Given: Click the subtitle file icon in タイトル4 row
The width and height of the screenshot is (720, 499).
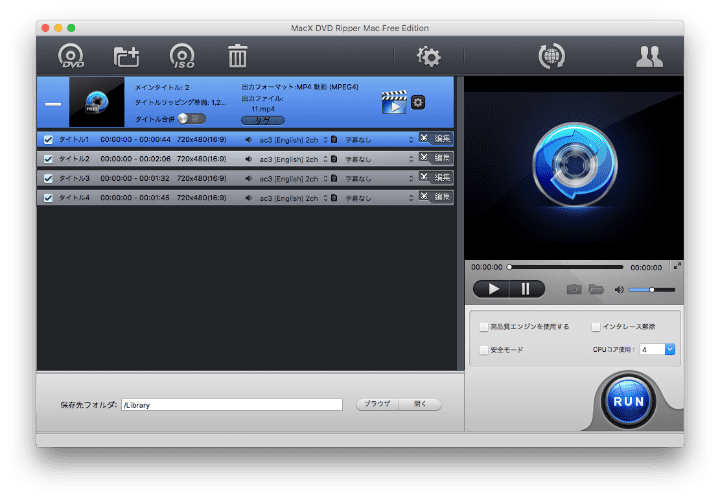Looking at the screenshot, I should tap(334, 198).
